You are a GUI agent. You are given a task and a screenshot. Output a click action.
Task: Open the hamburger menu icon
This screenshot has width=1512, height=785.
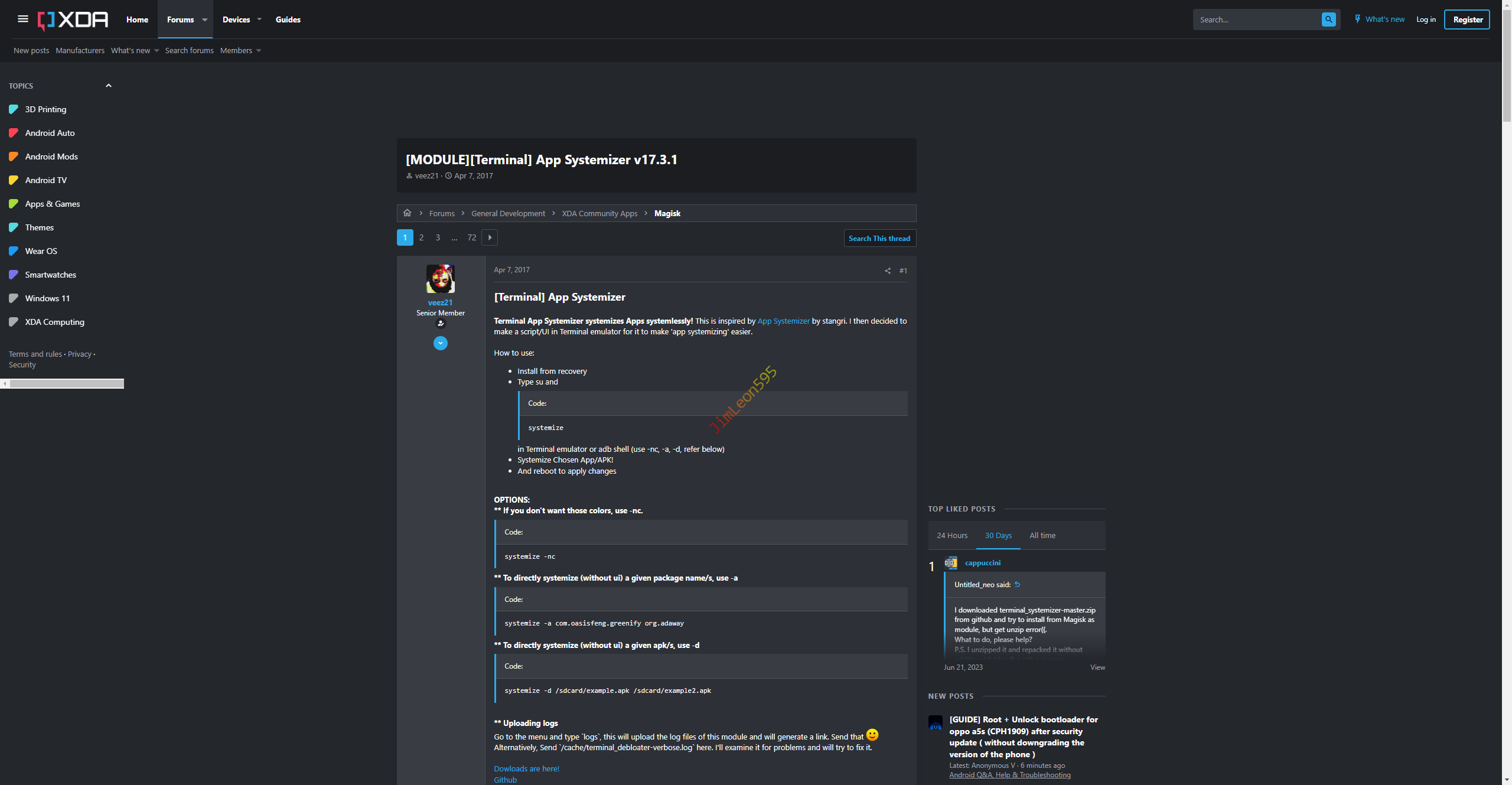tap(23, 19)
